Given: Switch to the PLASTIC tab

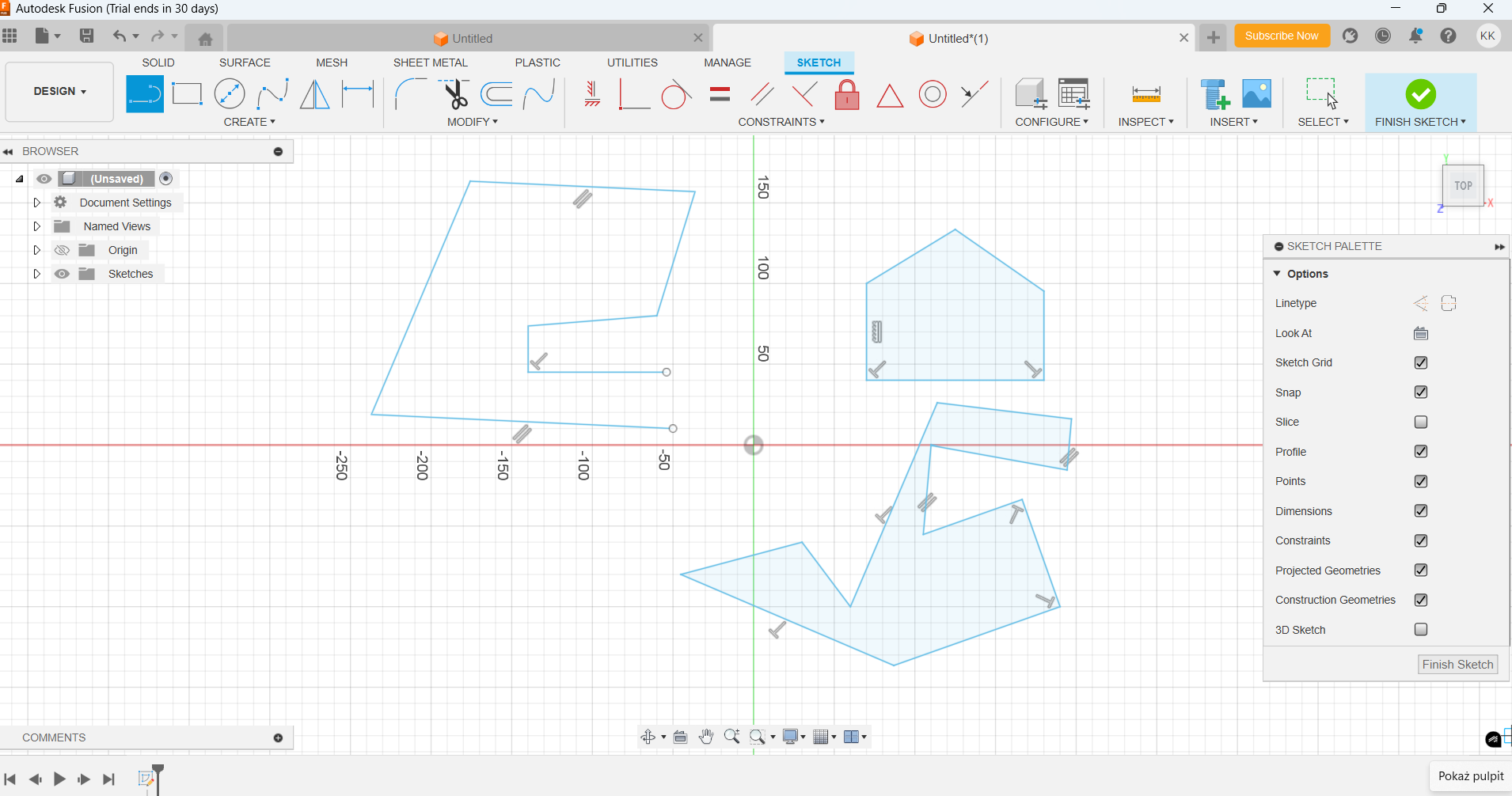Looking at the screenshot, I should click(538, 63).
